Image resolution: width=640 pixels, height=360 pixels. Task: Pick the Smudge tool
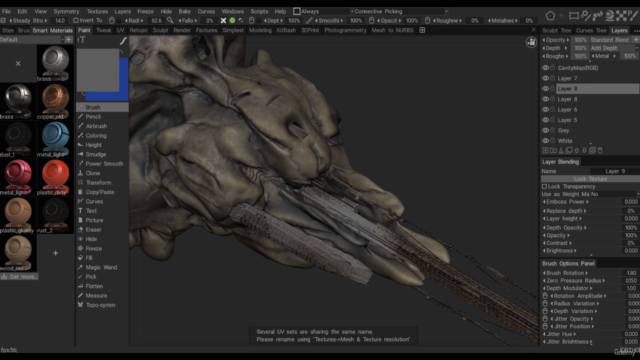(x=102, y=154)
